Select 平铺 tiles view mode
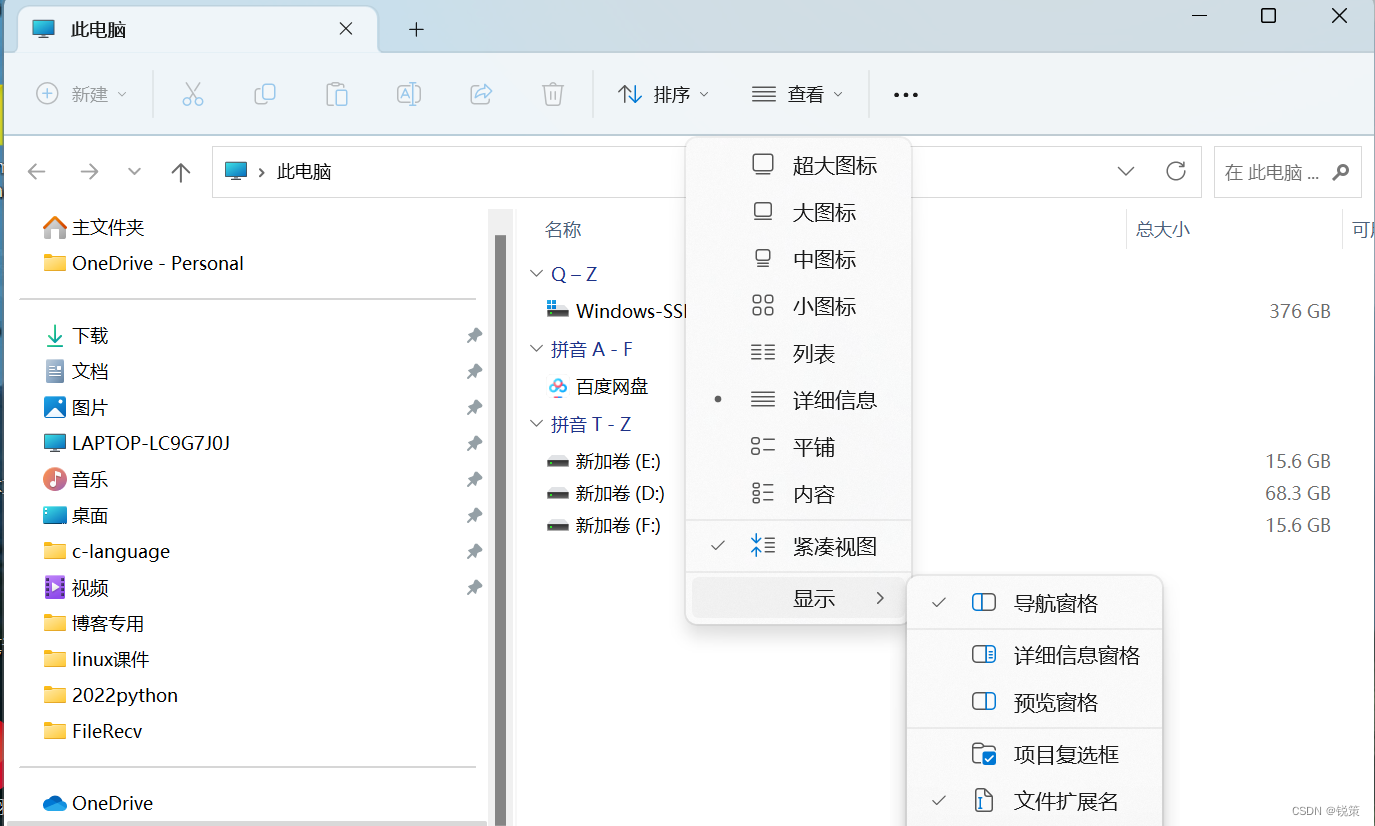The width and height of the screenshot is (1375, 826). pyautogui.click(x=798, y=448)
